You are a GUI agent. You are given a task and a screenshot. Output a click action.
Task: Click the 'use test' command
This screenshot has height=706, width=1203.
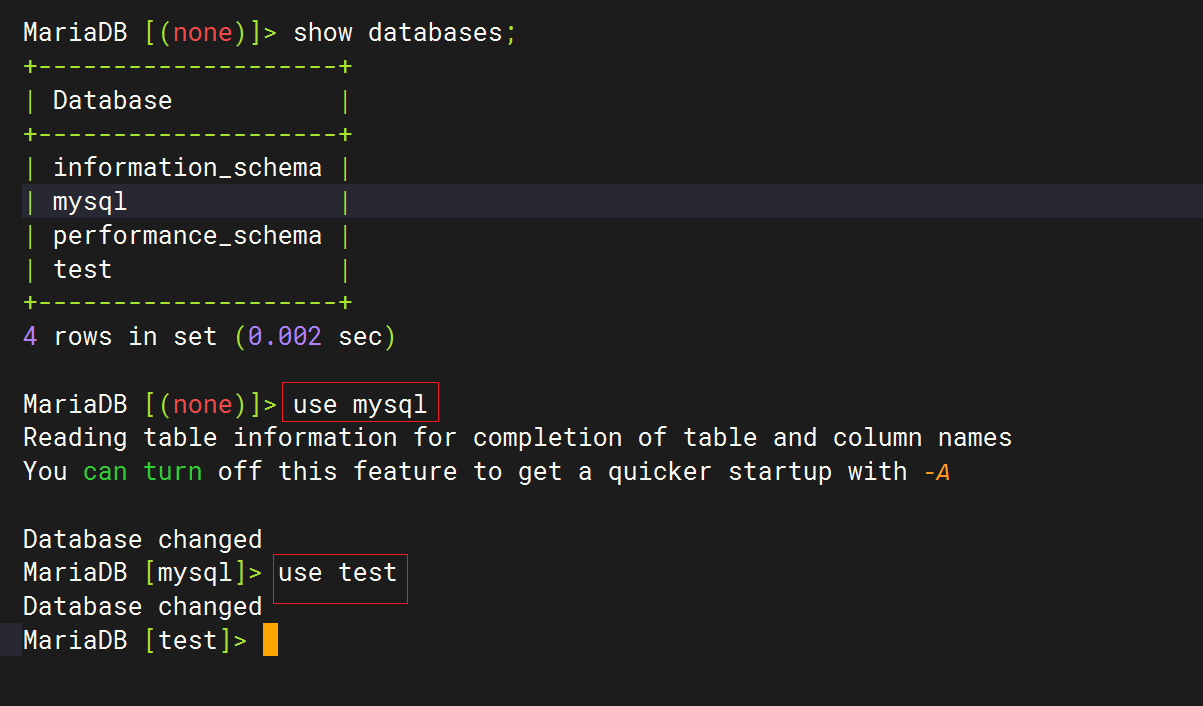(339, 573)
